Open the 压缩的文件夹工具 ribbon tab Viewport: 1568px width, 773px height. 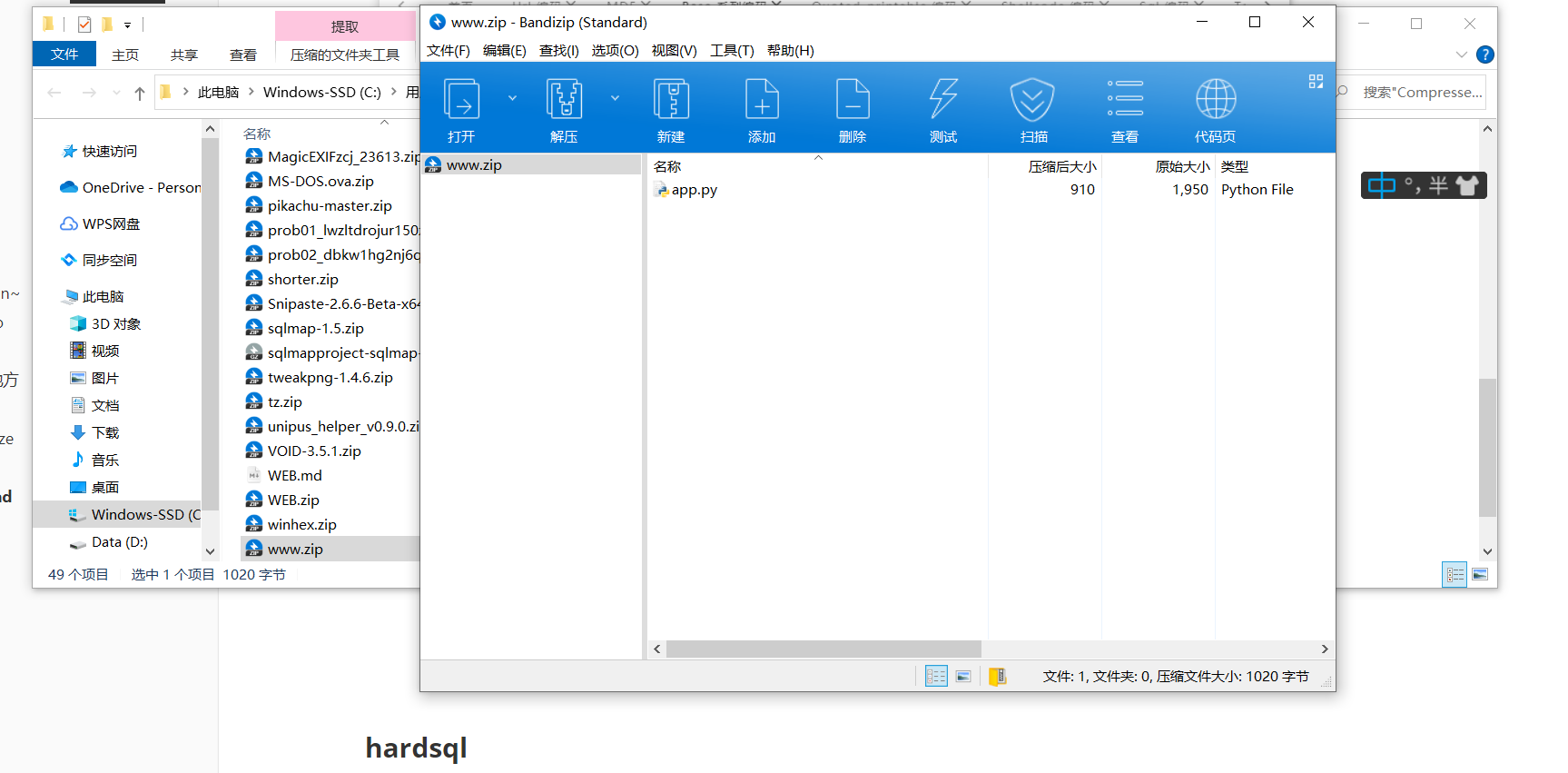(345, 55)
